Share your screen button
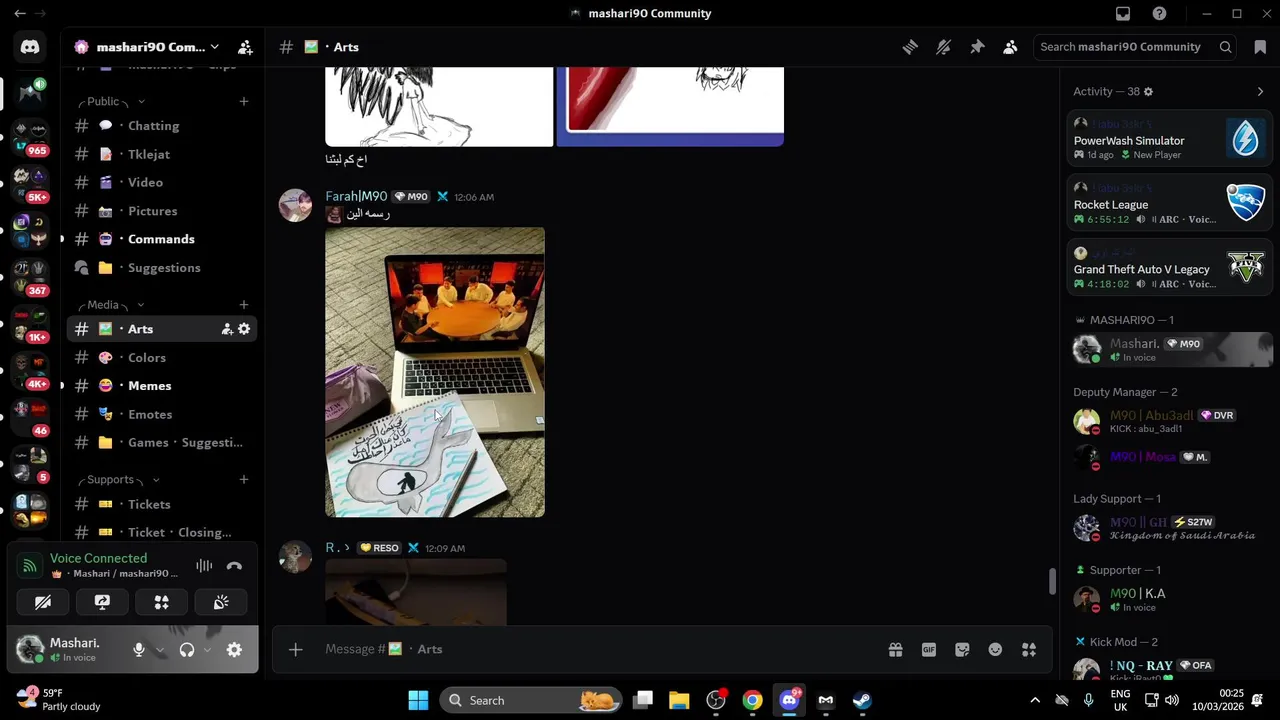Screen dimensions: 1280x720 click(102, 602)
